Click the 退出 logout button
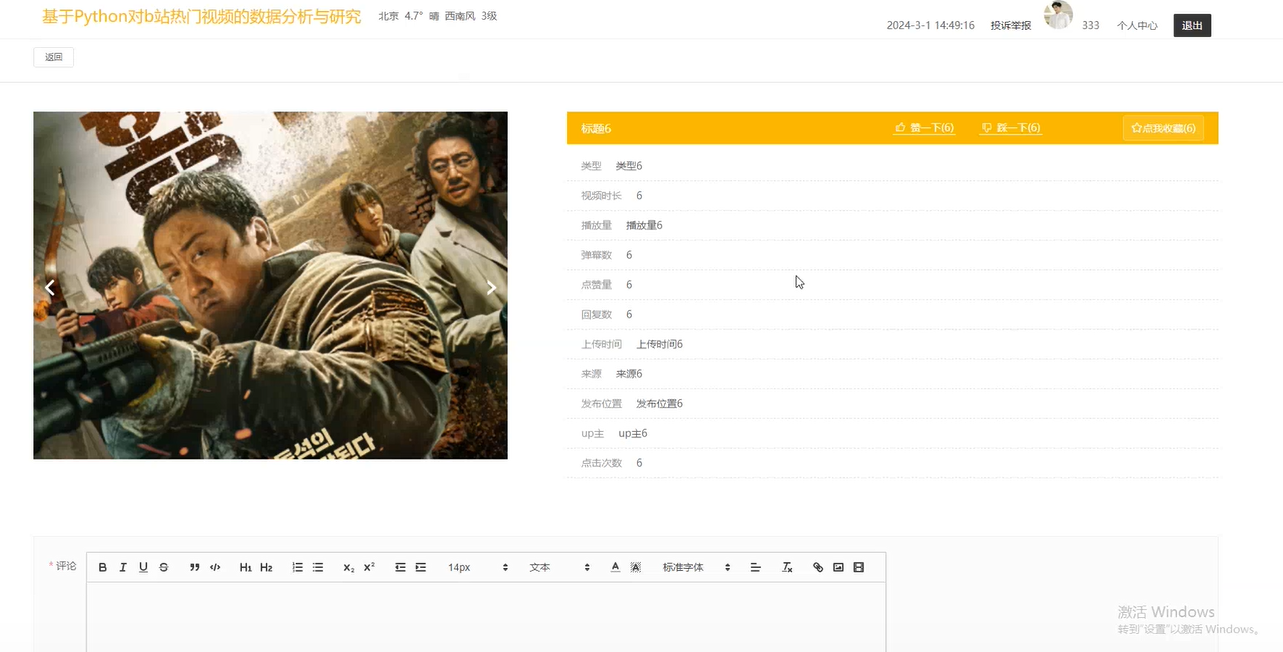The width and height of the screenshot is (1283, 652). 1192,25
